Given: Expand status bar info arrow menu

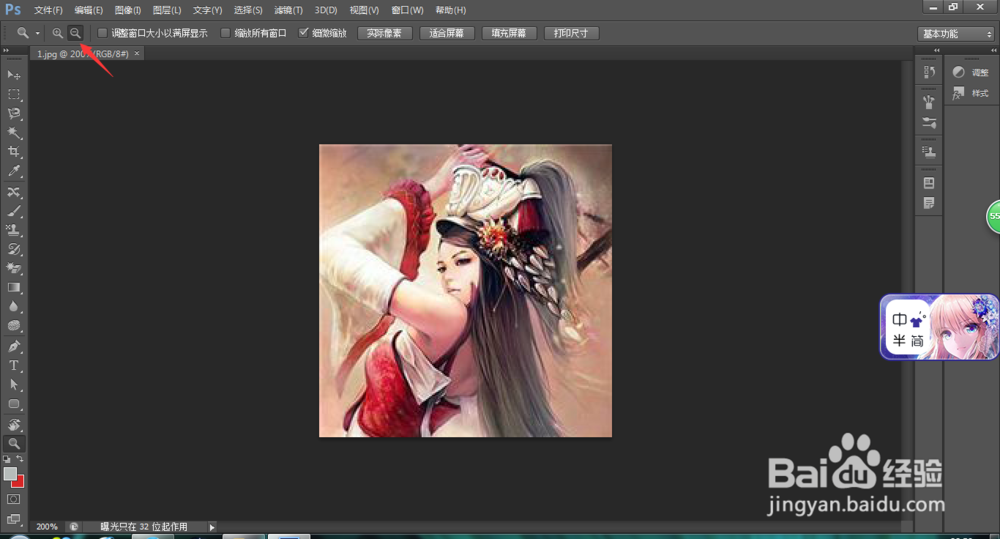Looking at the screenshot, I should (x=212, y=527).
